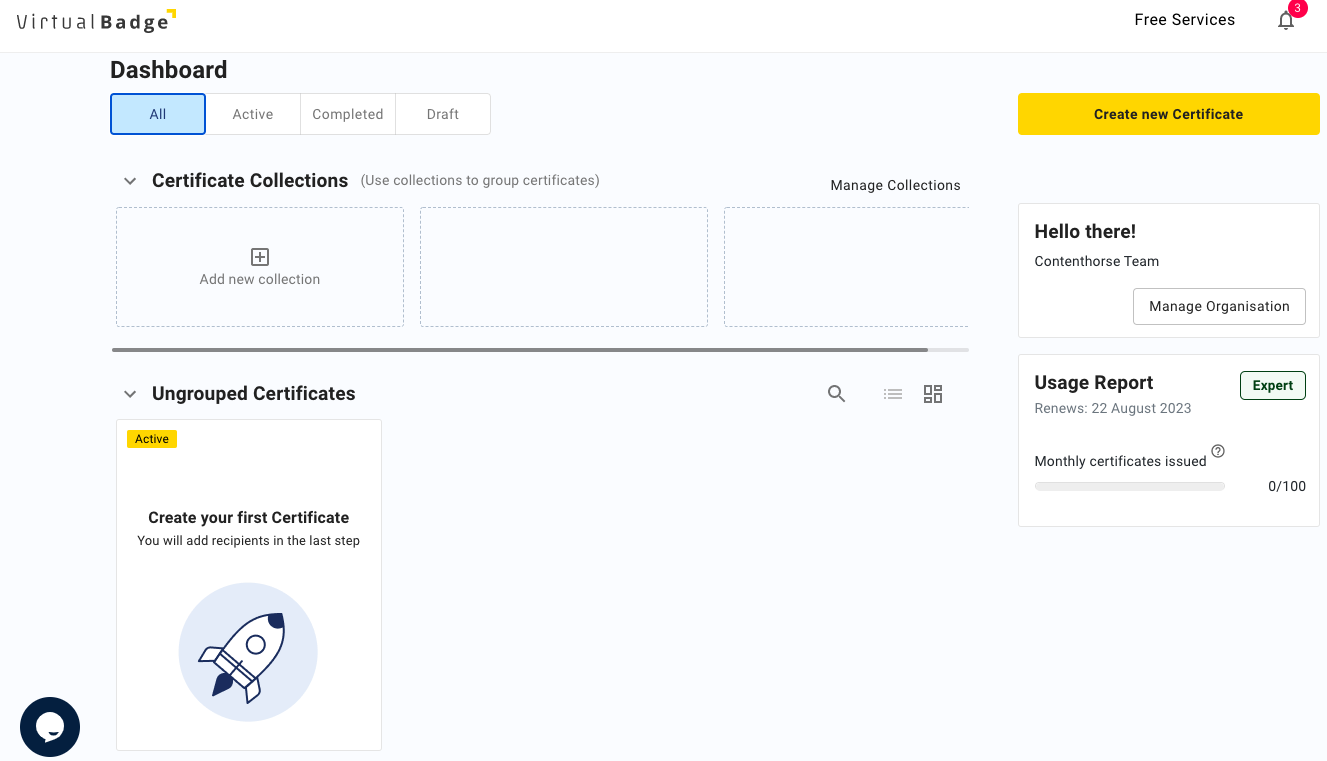Viewport: 1327px width, 761px height.
Task: Switch certificates to grid view
Action: (932, 394)
